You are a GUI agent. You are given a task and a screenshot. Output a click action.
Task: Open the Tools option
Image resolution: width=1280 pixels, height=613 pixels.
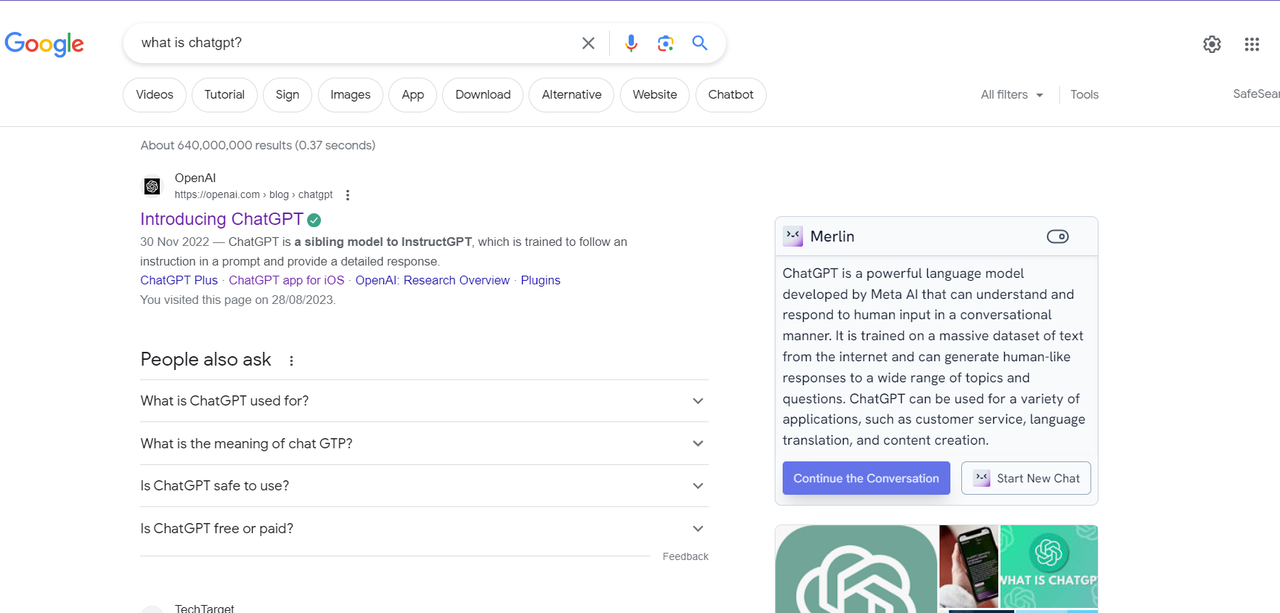pyautogui.click(x=1084, y=95)
